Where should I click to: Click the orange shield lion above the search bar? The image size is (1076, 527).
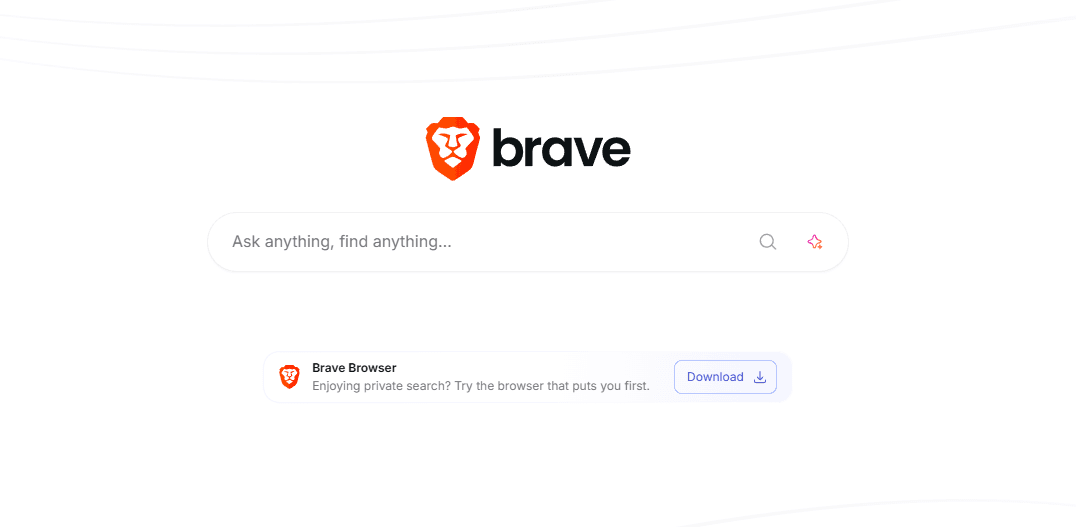(453, 149)
